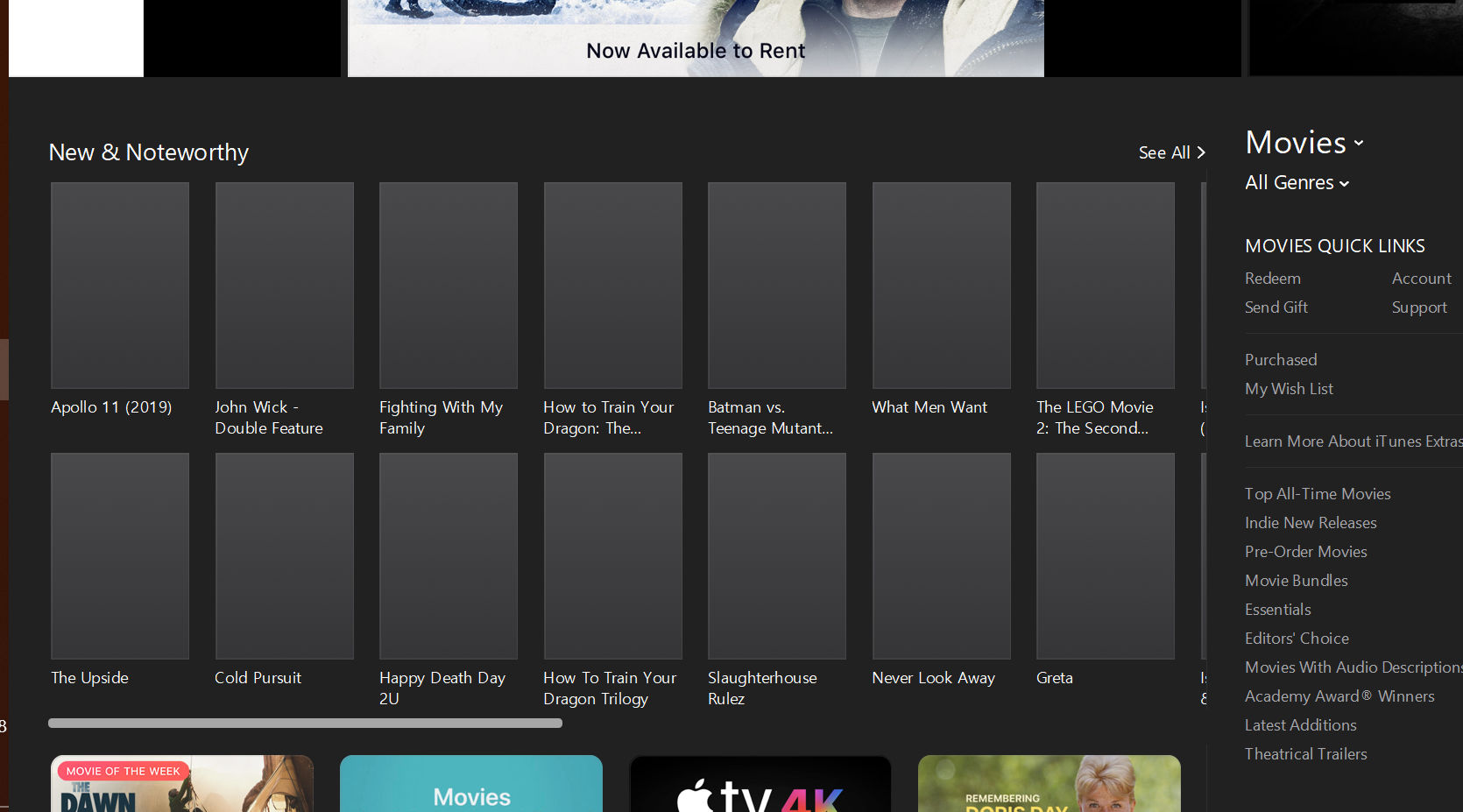Viewport: 1463px width, 812px height.
Task: Browse Movie Bundles
Action: point(1296,581)
